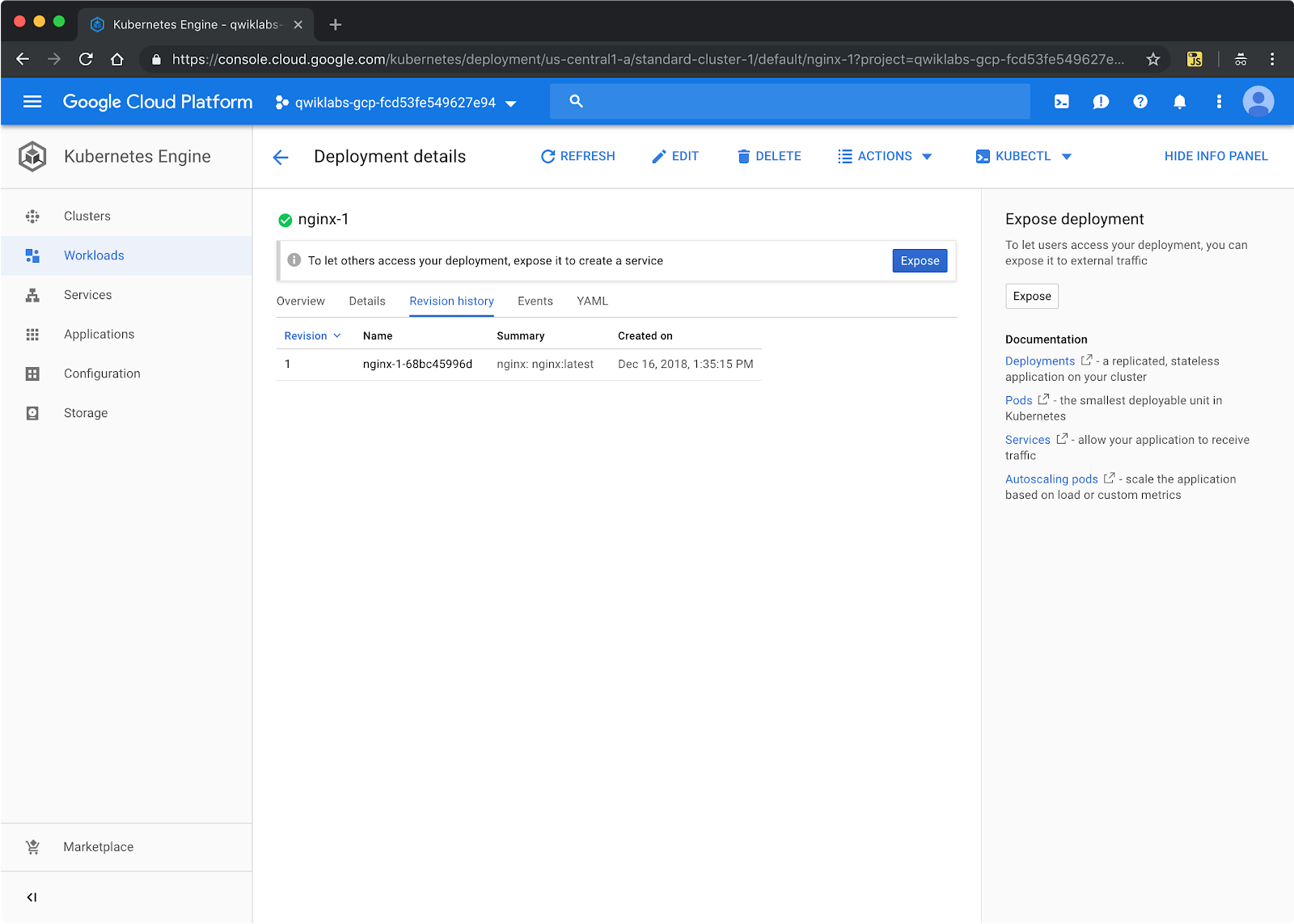The height and width of the screenshot is (924, 1294).
Task: Click the EDIT button
Action: point(675,157)
